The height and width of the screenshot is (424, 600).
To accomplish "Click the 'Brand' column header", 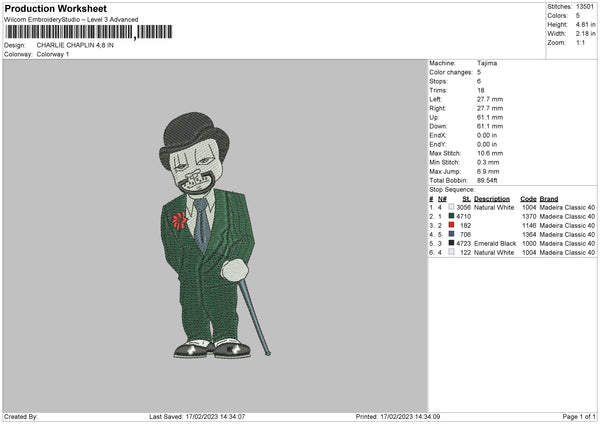I will [549, 199].
